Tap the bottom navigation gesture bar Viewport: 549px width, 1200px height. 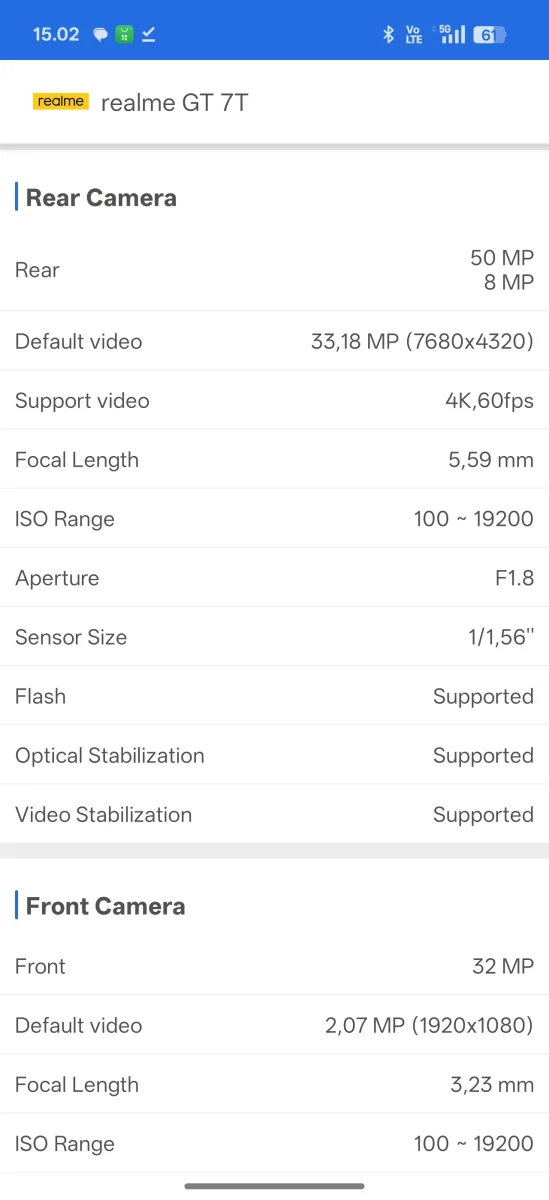click(x=274, y=1186)
